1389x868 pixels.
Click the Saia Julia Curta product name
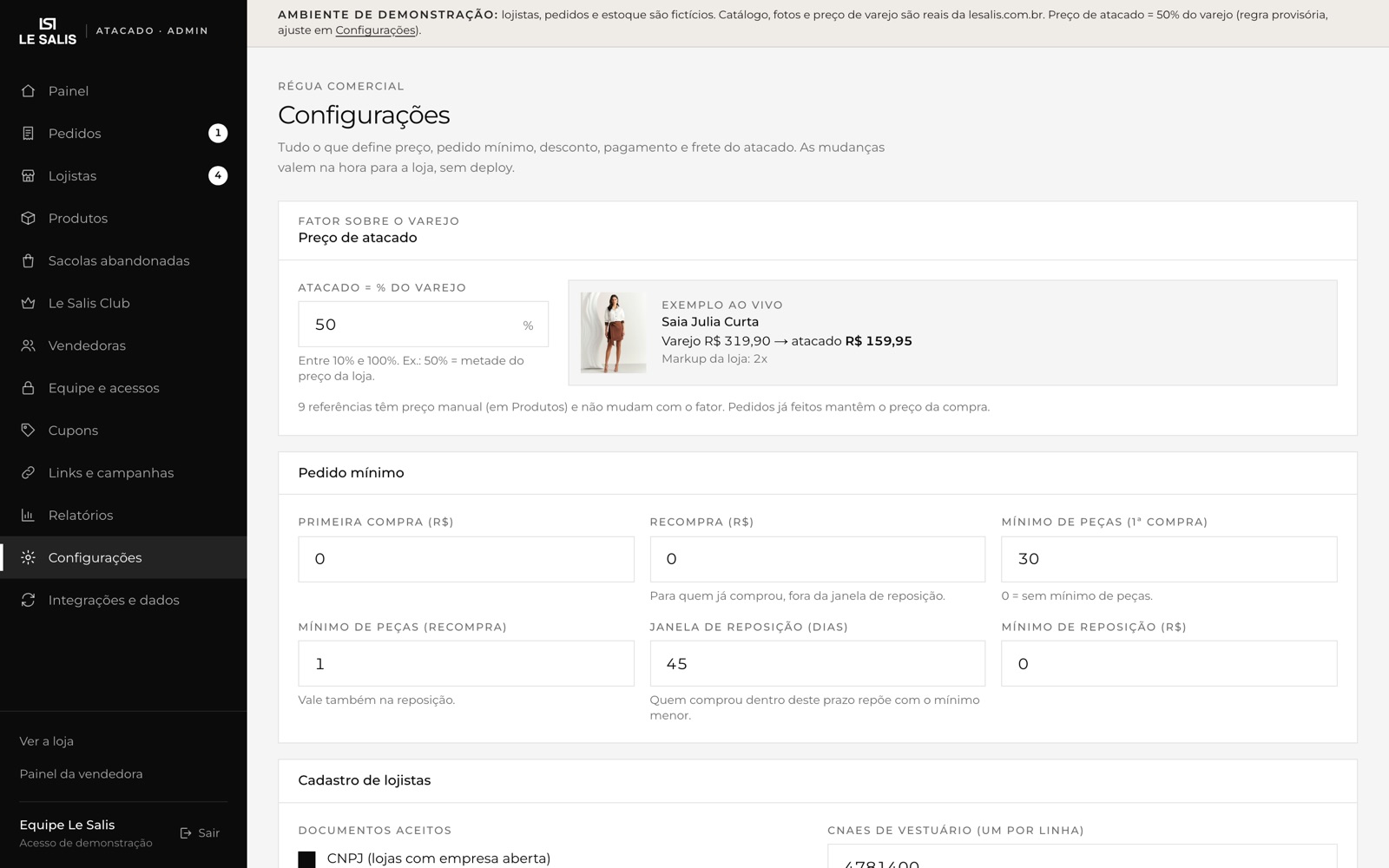pyautogui.click(x=710, y=322)
